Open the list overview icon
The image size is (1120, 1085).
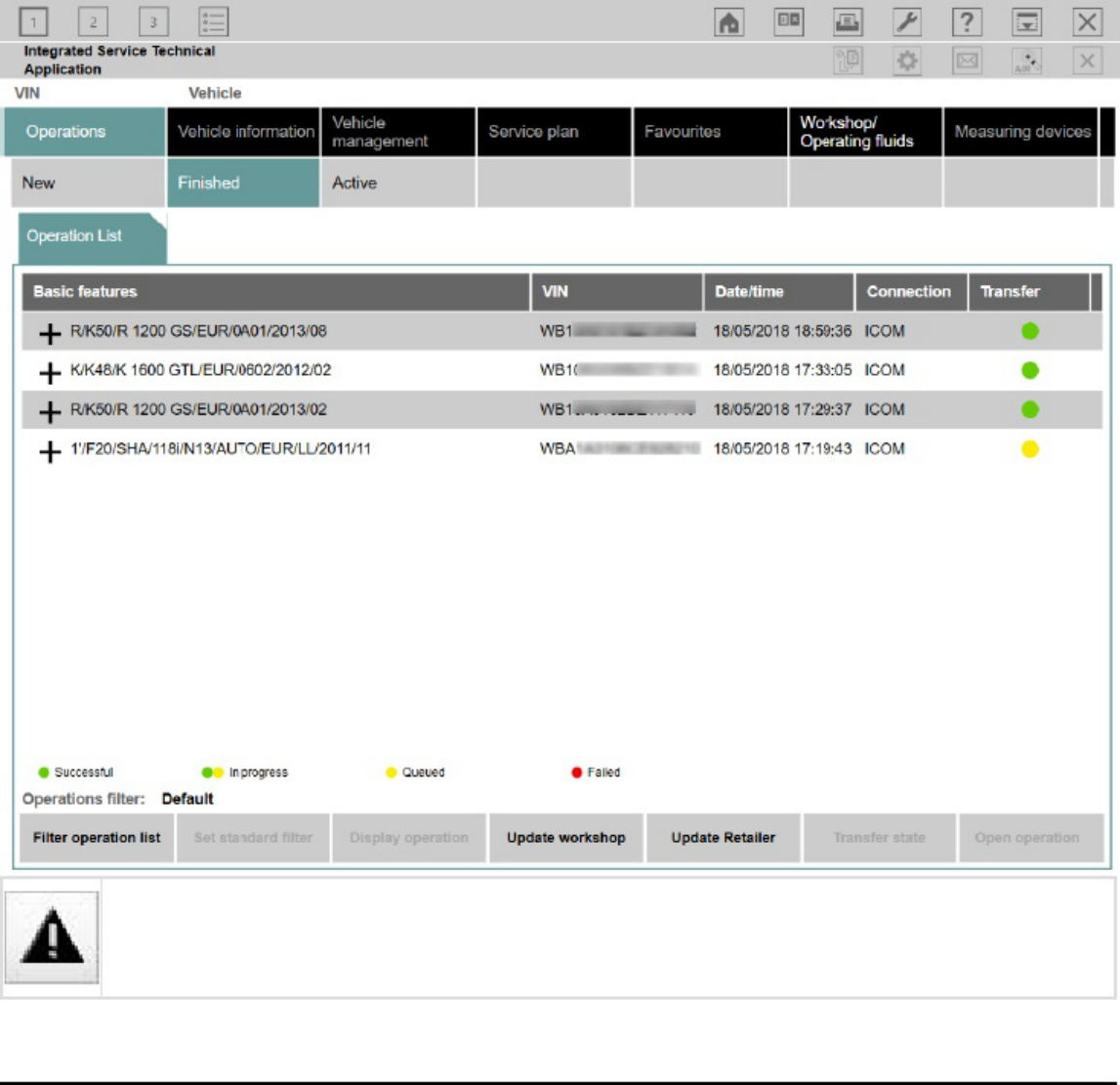pyautogui.click(x=214, y=22)
